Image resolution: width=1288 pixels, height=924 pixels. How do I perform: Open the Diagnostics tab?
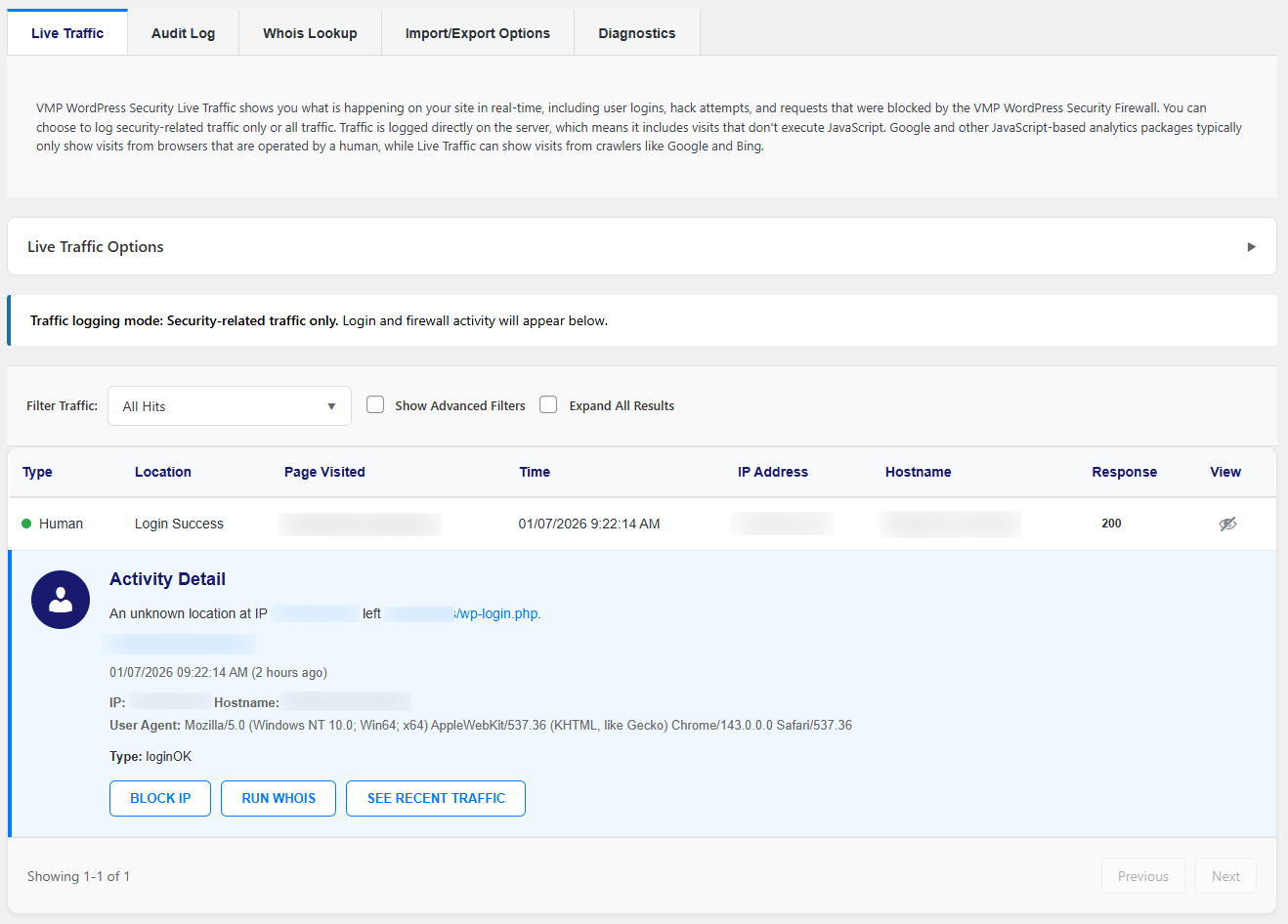(x=637, y=33)
